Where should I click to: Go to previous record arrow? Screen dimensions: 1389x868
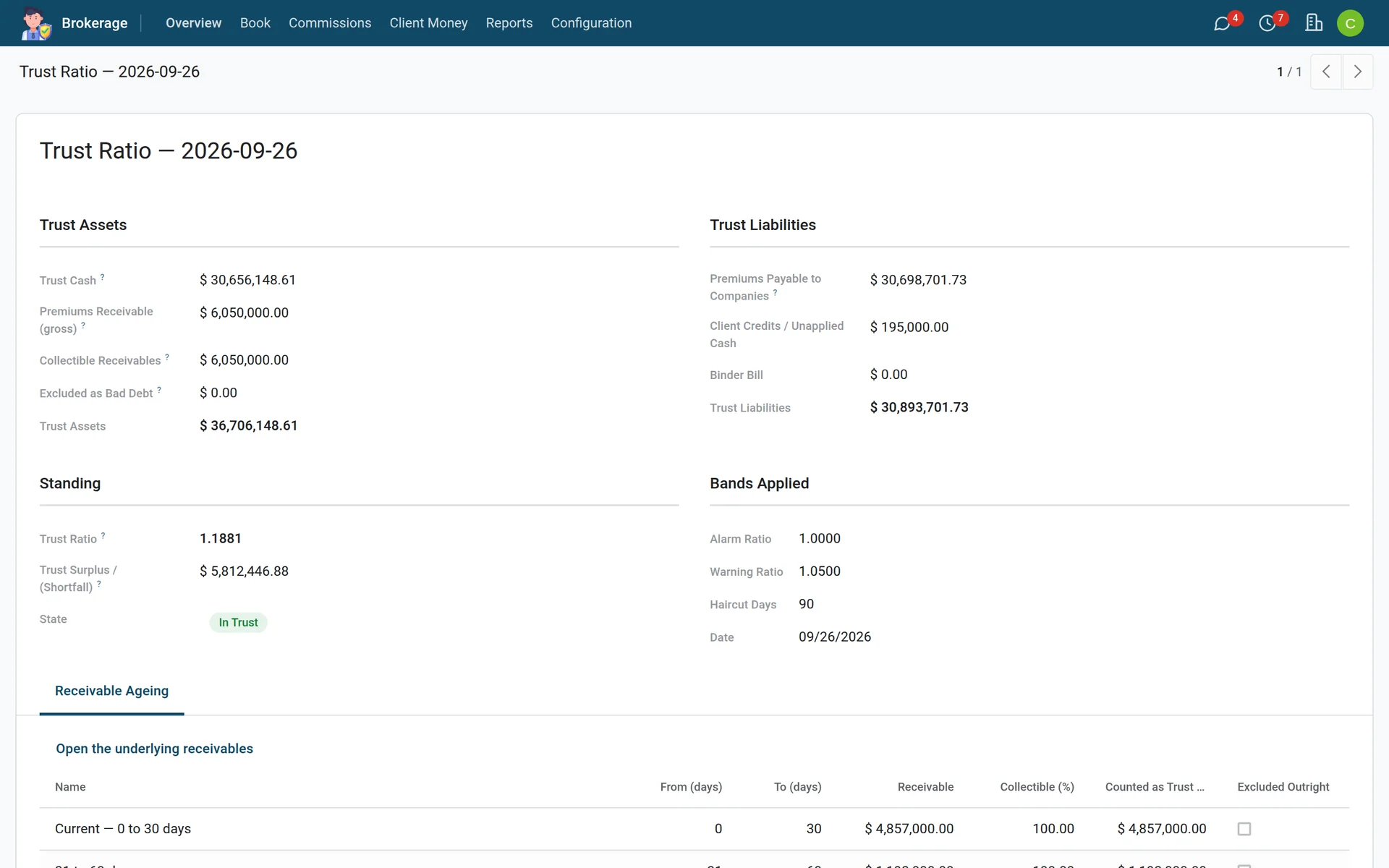pyautogui.click(x=1326, y=72)
